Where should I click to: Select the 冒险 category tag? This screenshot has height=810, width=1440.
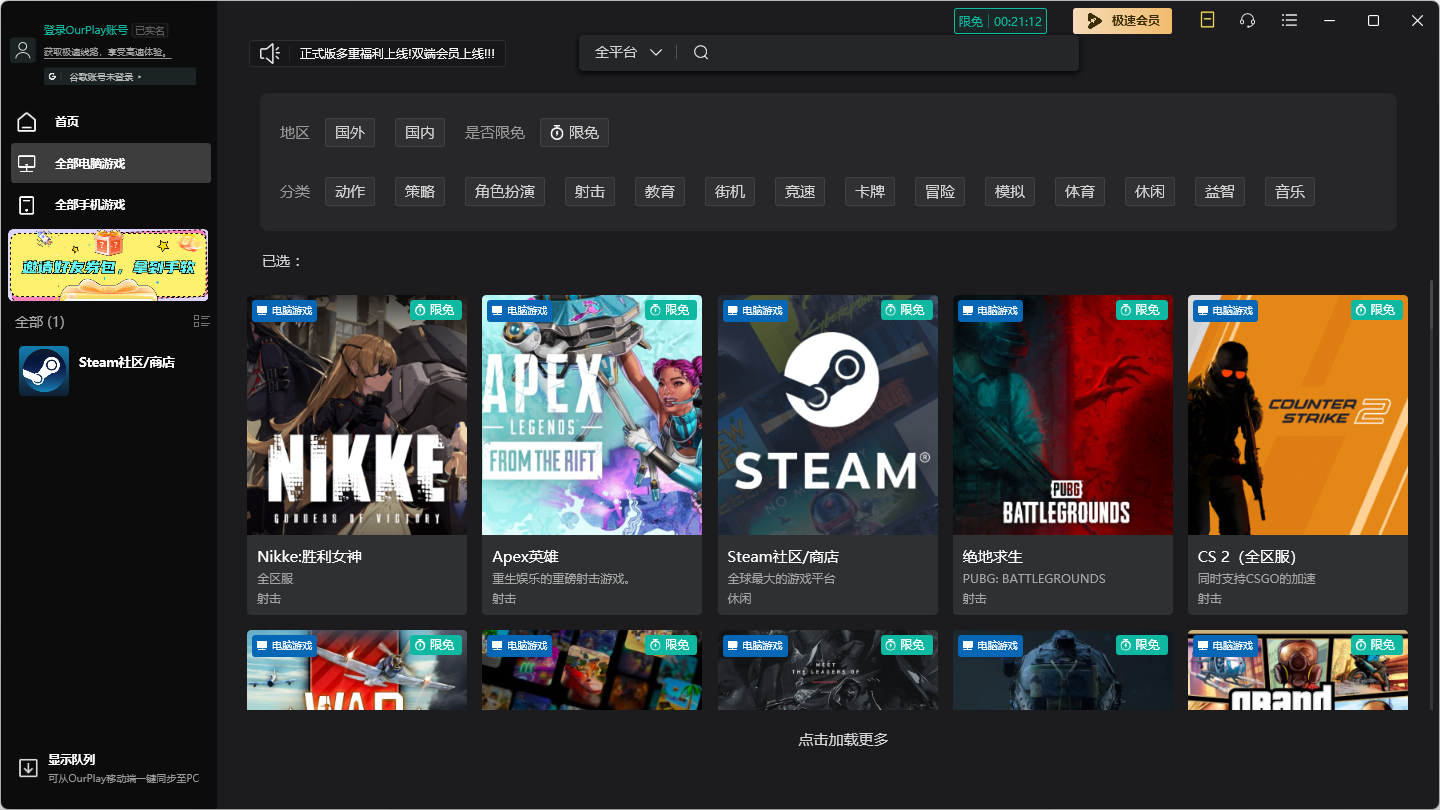940,192
